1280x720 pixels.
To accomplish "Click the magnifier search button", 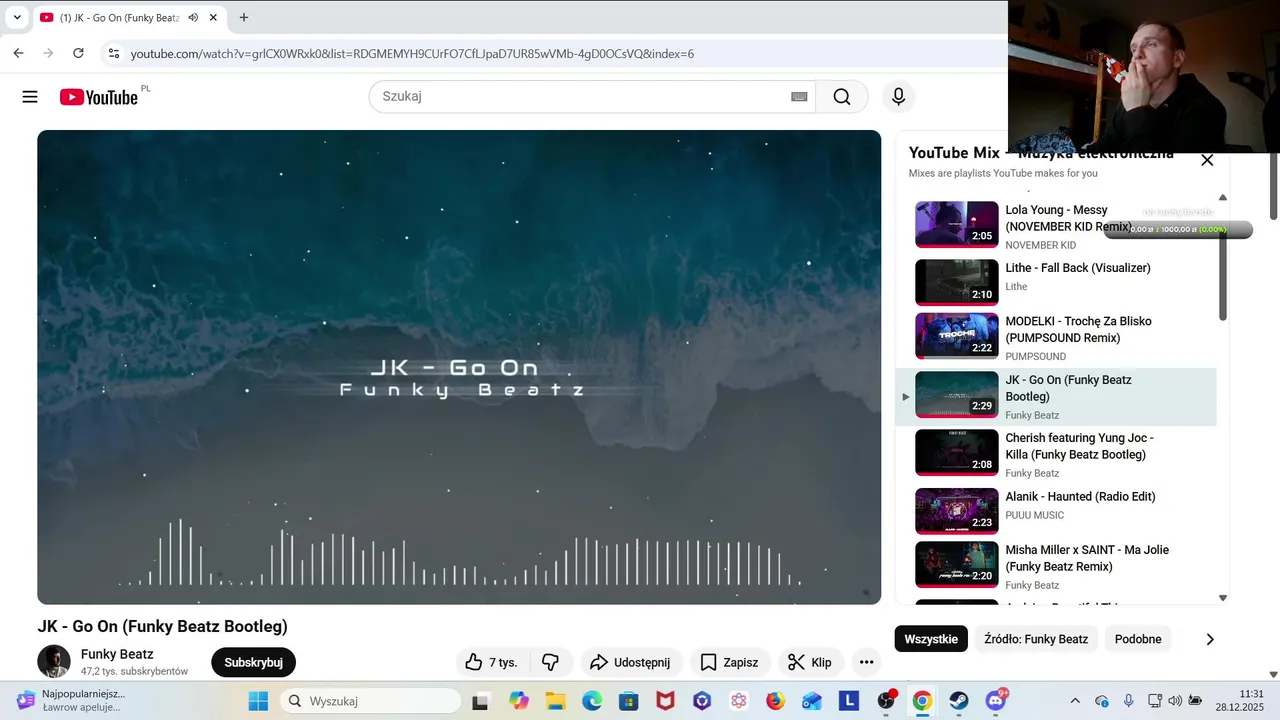I will click(842, 97).
